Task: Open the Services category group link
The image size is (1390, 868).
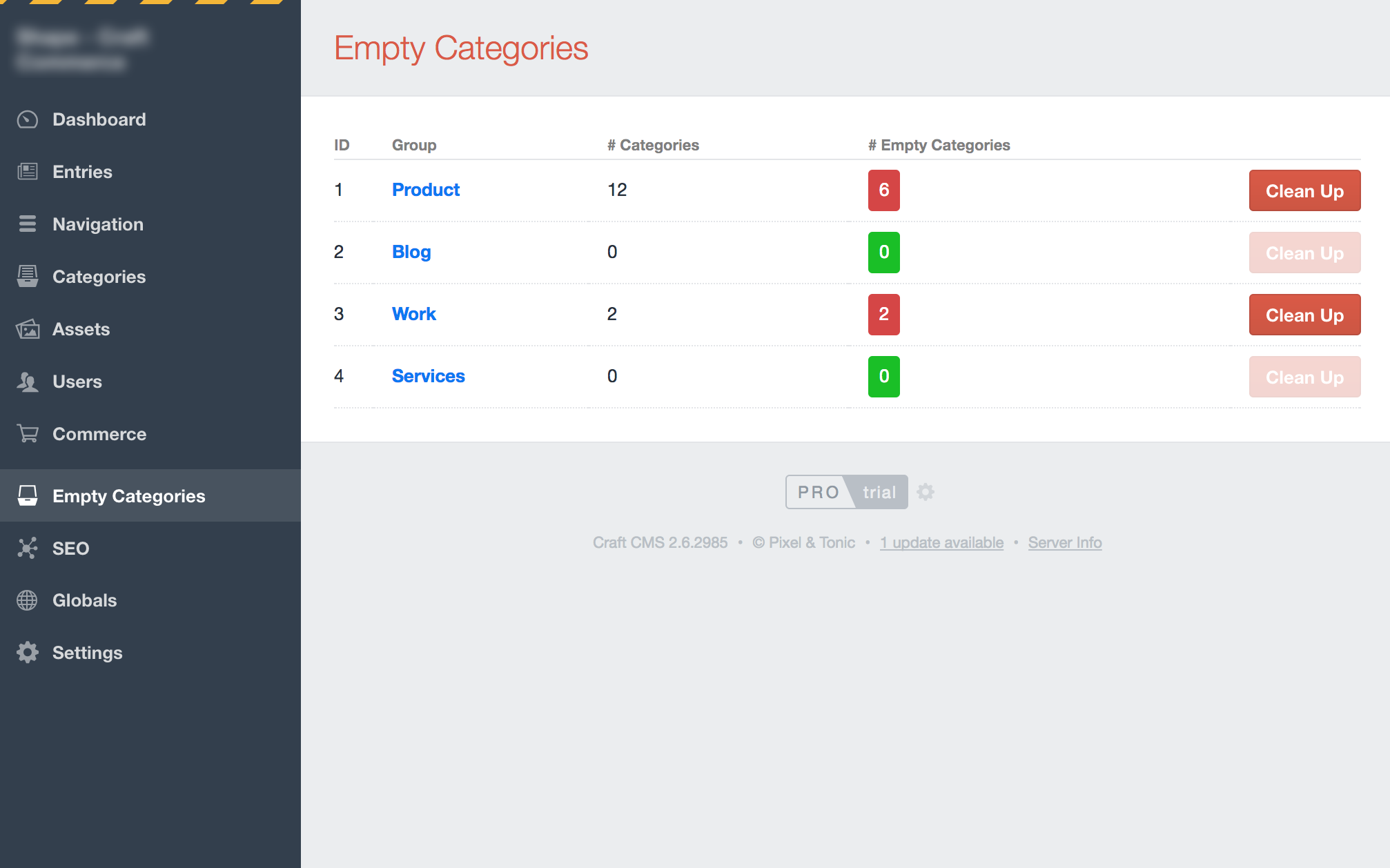Action: 428,376
